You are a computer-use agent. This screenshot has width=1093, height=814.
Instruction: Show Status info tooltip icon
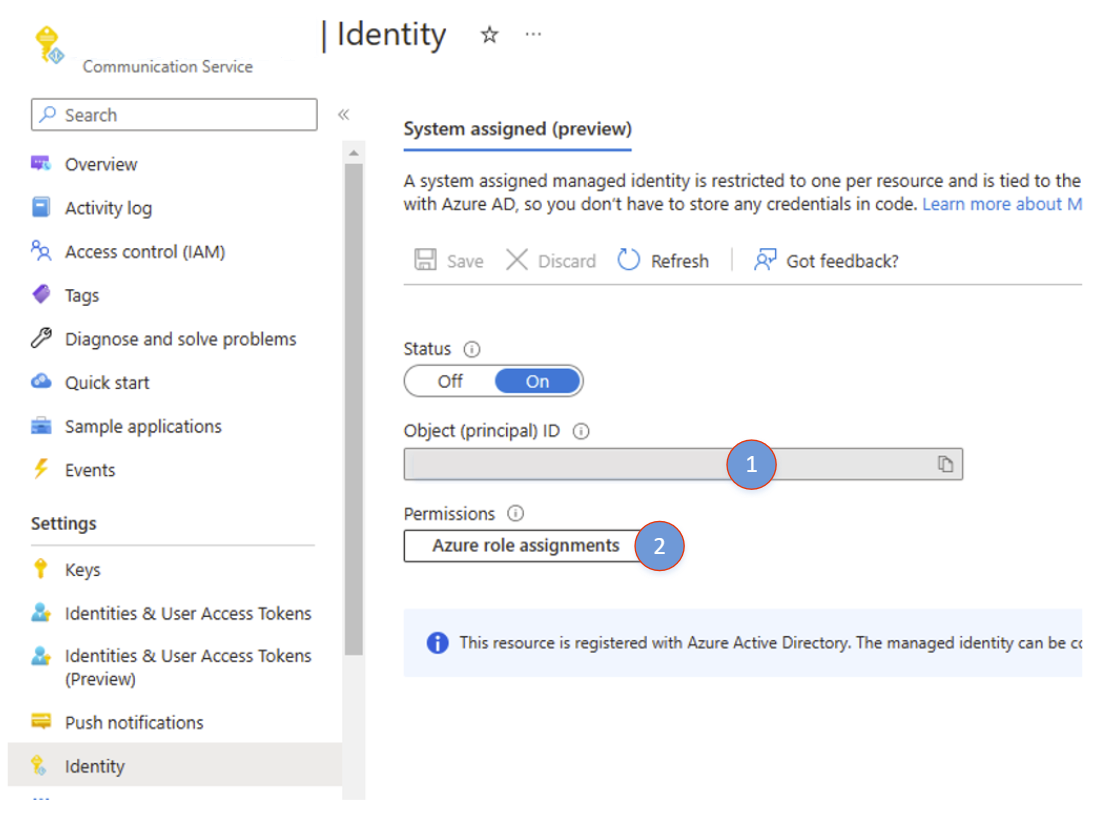click(x=472, y=349)
